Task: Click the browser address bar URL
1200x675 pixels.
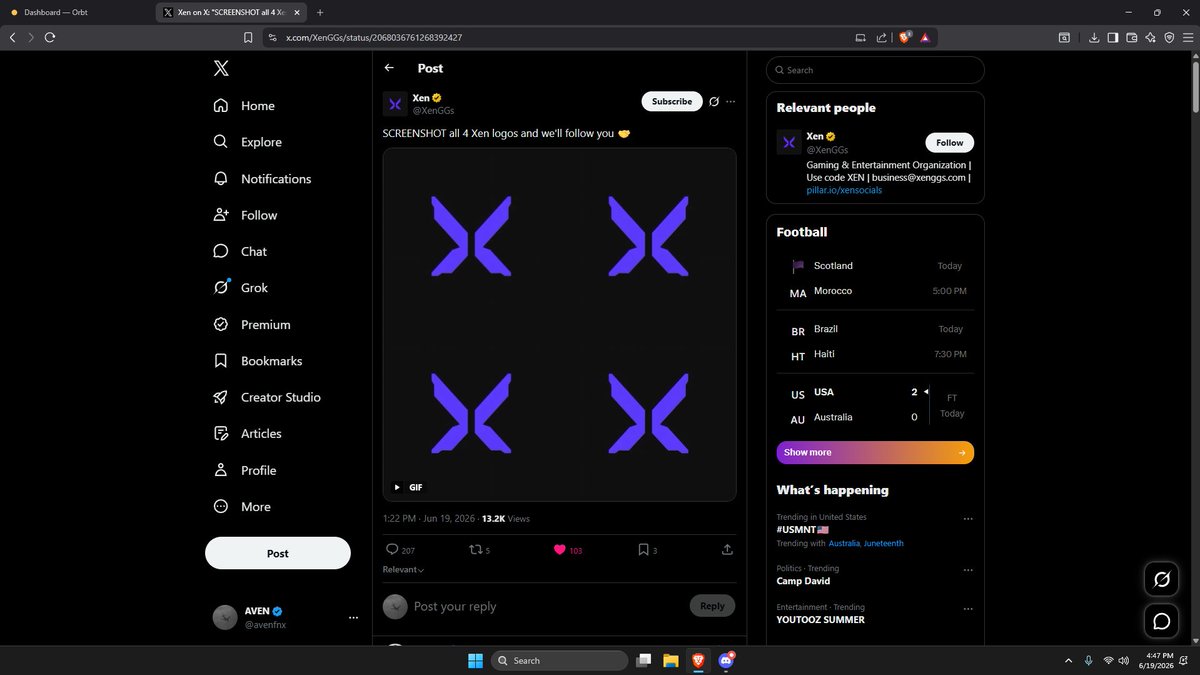Action: [374, 37]
